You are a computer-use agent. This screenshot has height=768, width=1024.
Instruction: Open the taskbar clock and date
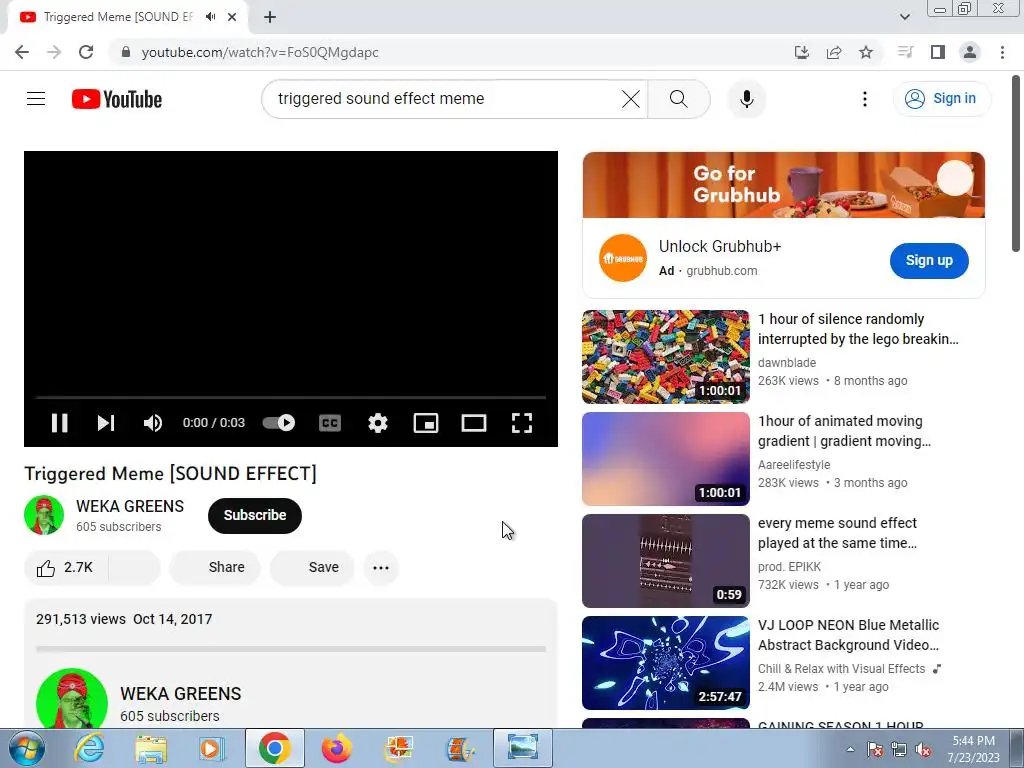click(x=973, y=749)
